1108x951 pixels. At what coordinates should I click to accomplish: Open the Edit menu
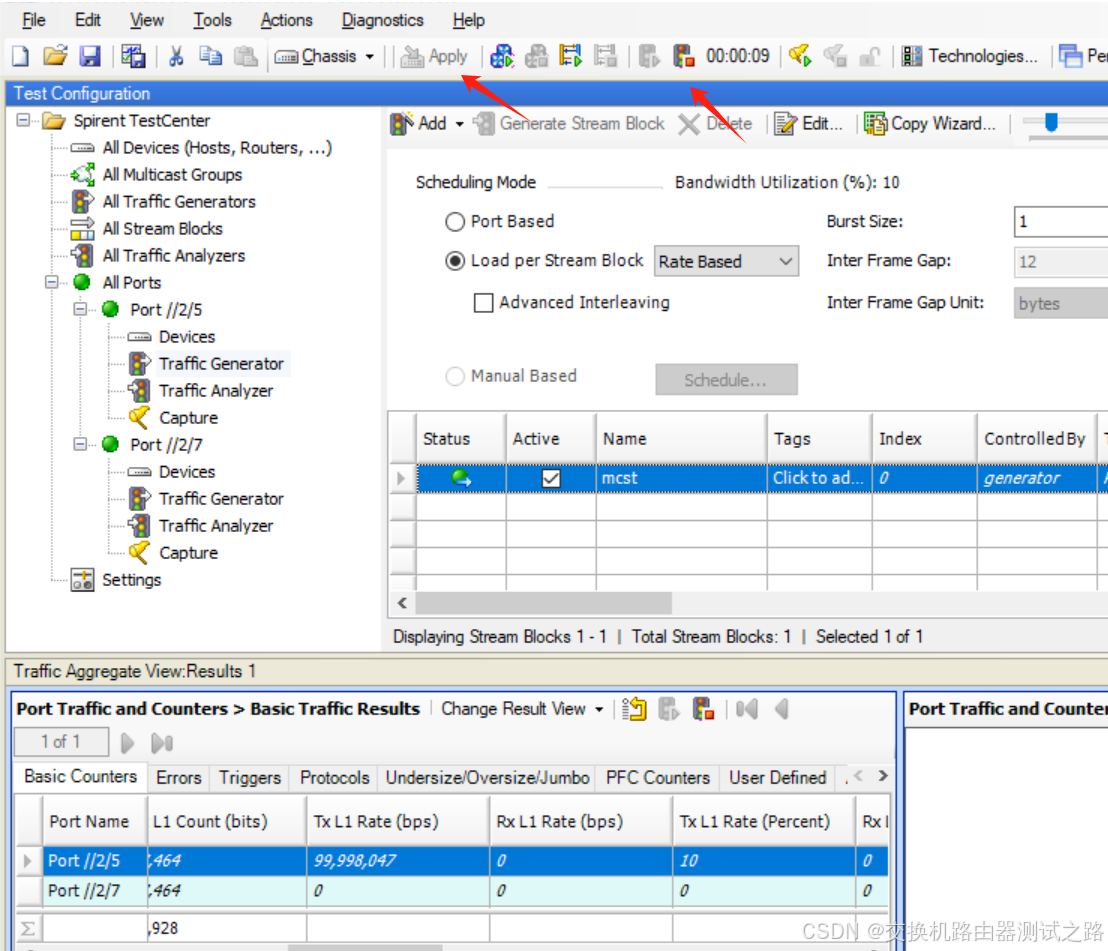tap(88, 20)
